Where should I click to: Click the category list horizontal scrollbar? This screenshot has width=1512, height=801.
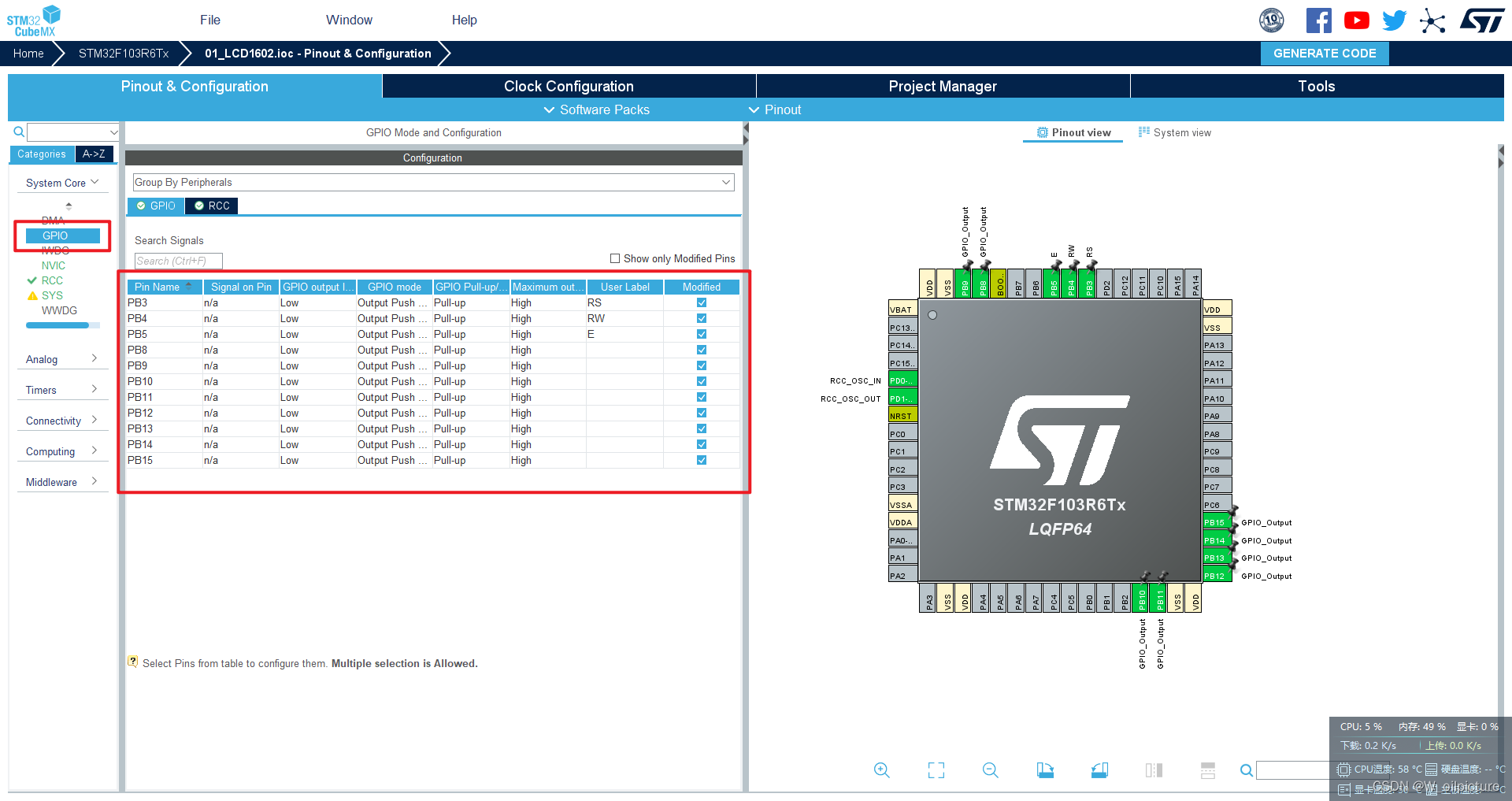(x=63, y=325)
